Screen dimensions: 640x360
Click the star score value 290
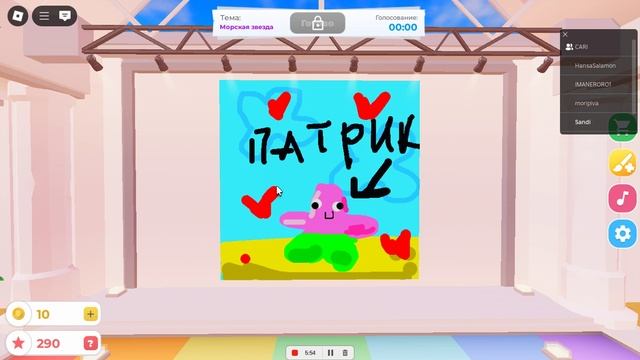click(48, 344)
